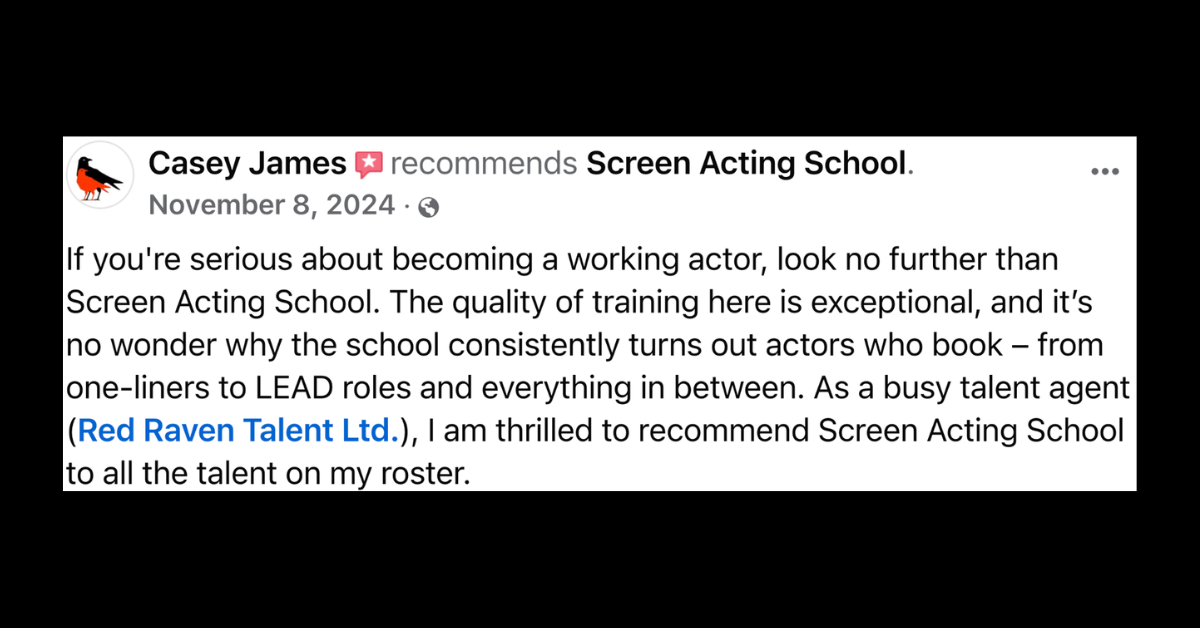
Task: Click the globe public audience icon
Action: point(429,208)
